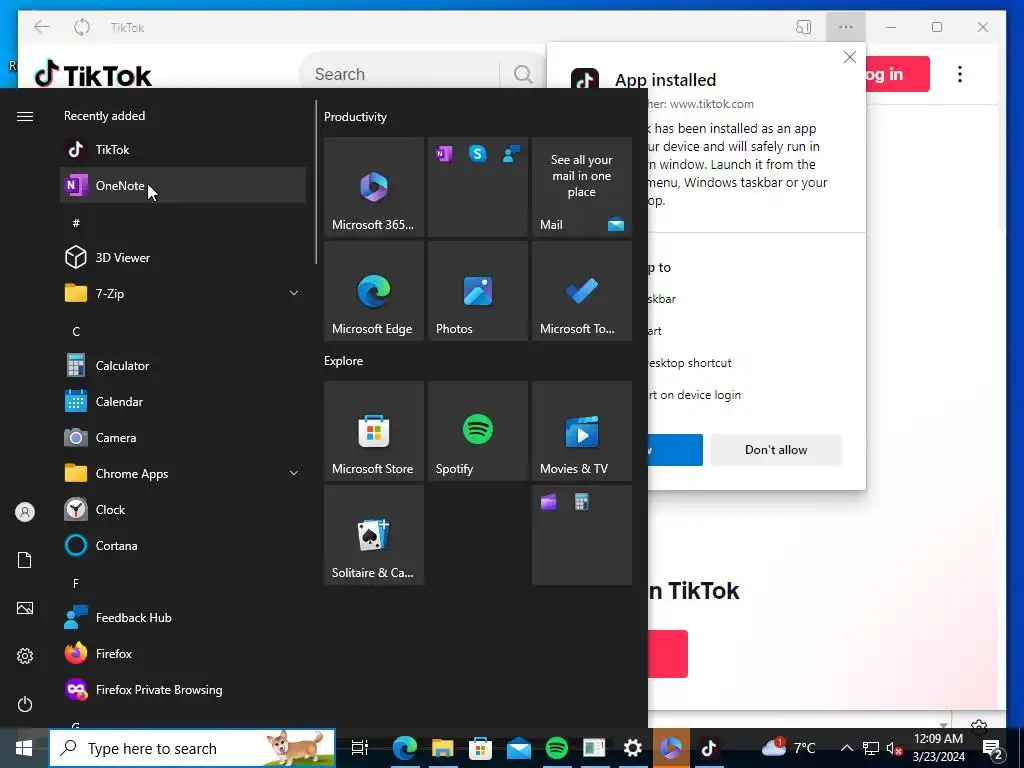1024x768 pixels.
Task: Click Don't allow in App installed popup
Action: click(x=776, y=450)
